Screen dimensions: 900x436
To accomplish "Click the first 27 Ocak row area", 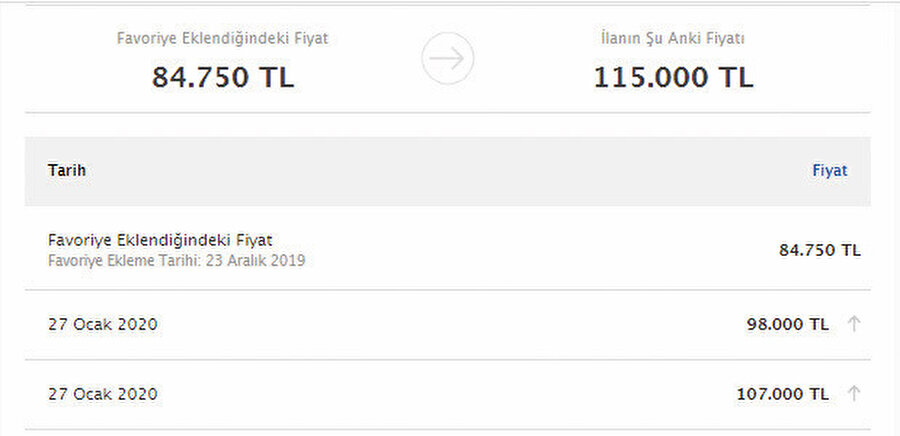I will (448, 325).
